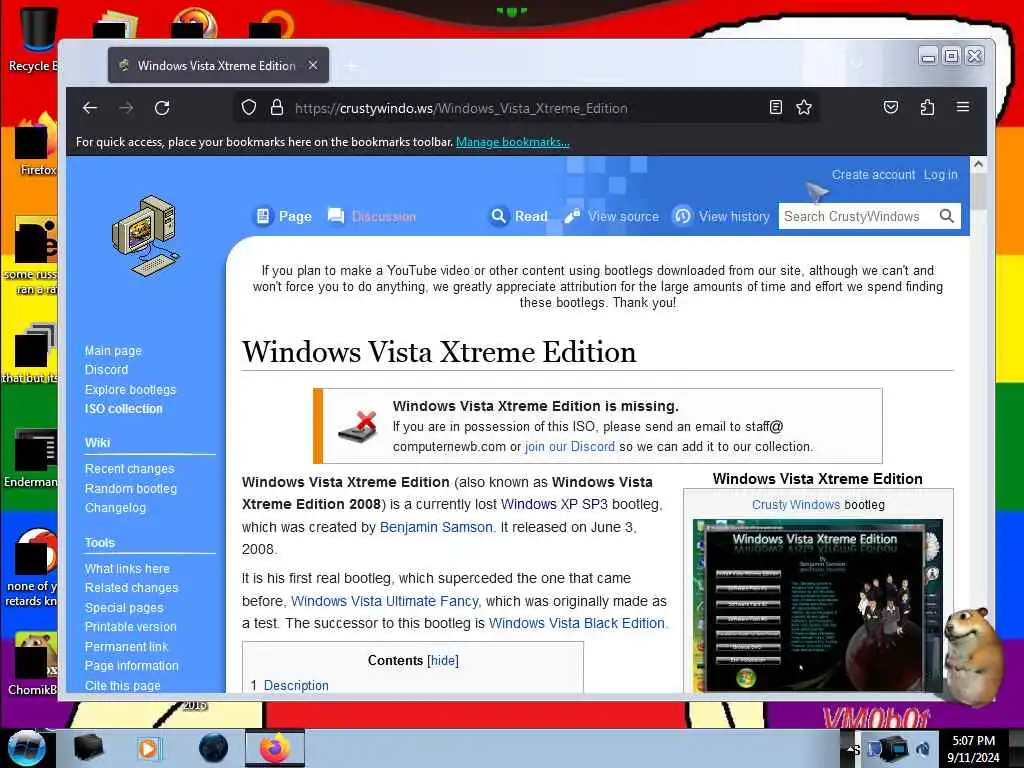Close the Windows Vista Xtreme Edition tab
This screenshot has height=768, width=1024.
[313, 65]
